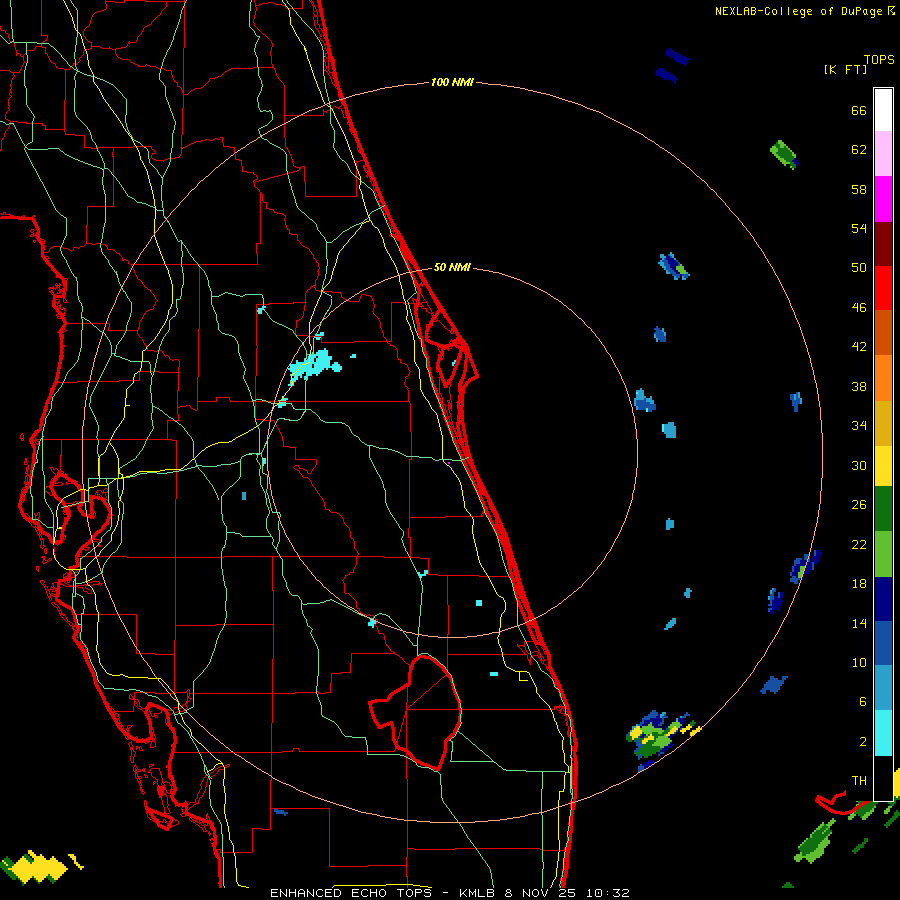Click the yellow-green storm cluster on the 100 NMI ring

tap(662, 738)
